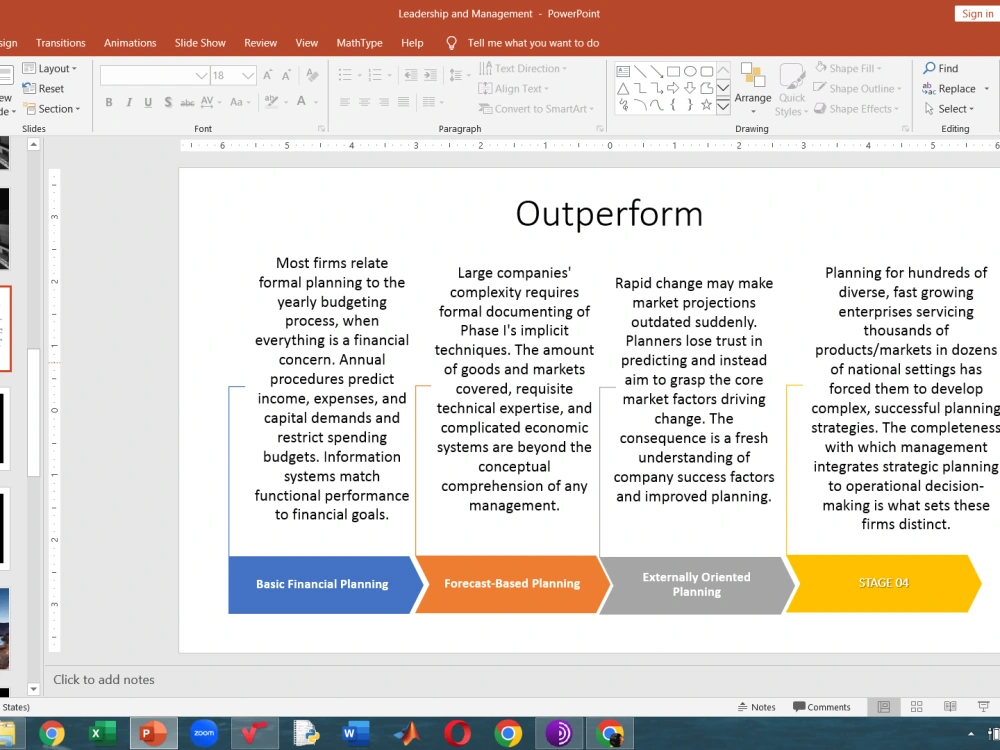The height and width of the screenshot is (750, 1000).
Task: Click Increase Font Size icon
Action: pyautogui.click(x=268, y=75)
